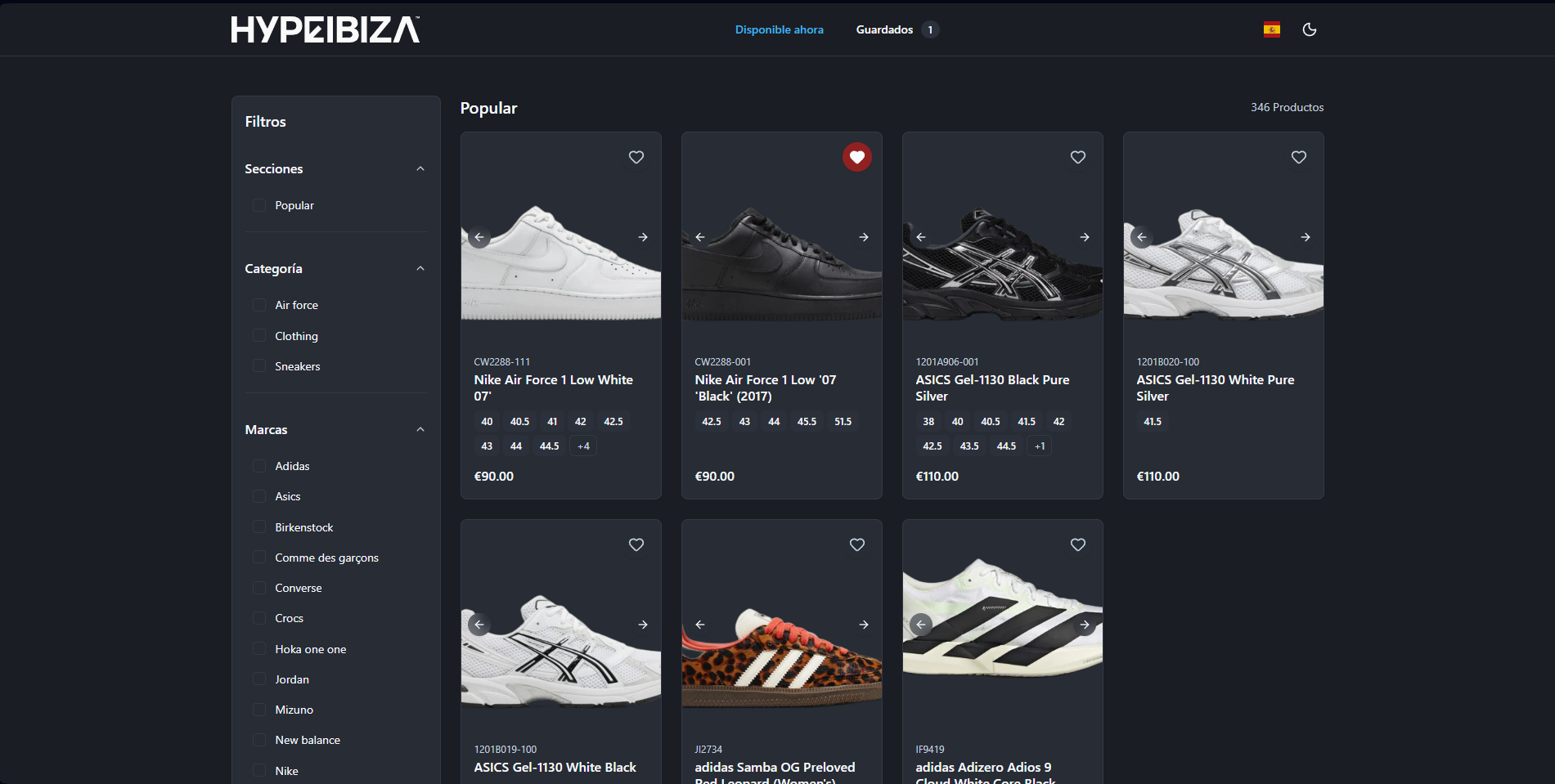Tick the Popular section checkbox

[x=259, y=205]
